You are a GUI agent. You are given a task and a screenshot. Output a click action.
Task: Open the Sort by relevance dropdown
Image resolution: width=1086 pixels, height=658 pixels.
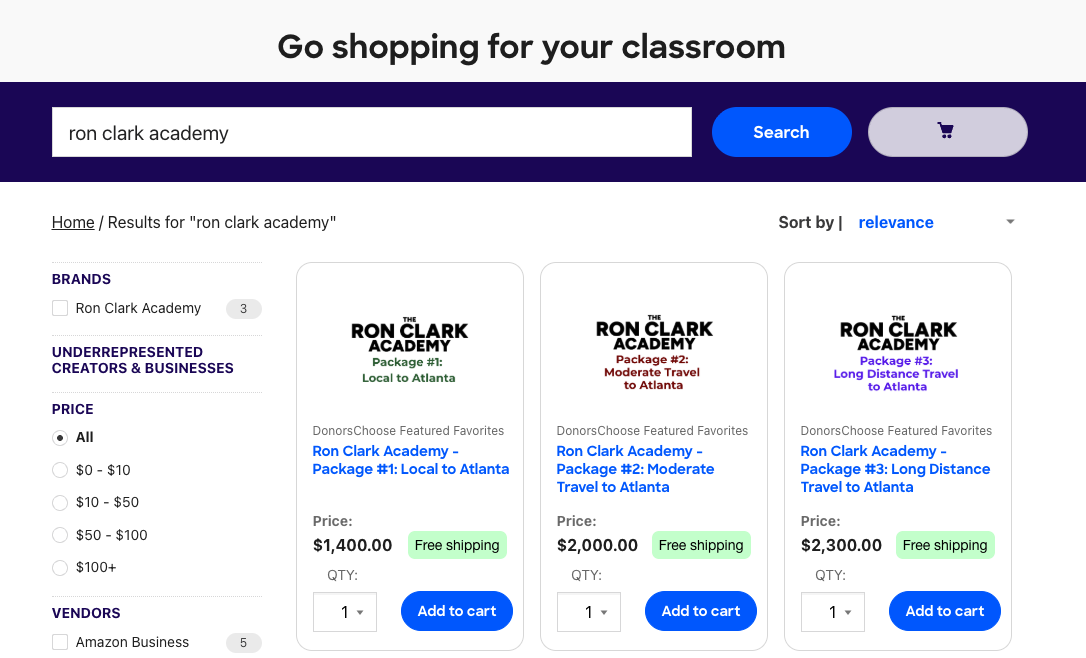935,222
